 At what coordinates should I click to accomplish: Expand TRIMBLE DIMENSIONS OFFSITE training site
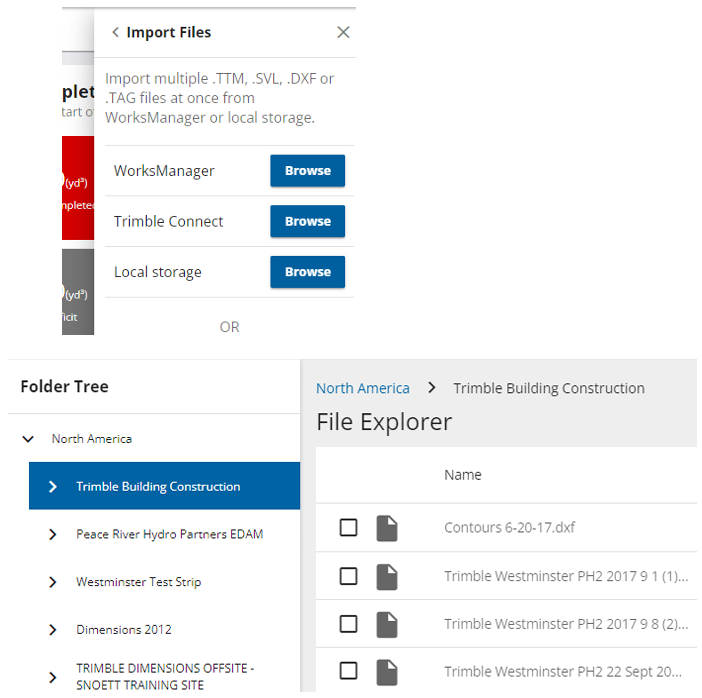click(x=52, y=677)
